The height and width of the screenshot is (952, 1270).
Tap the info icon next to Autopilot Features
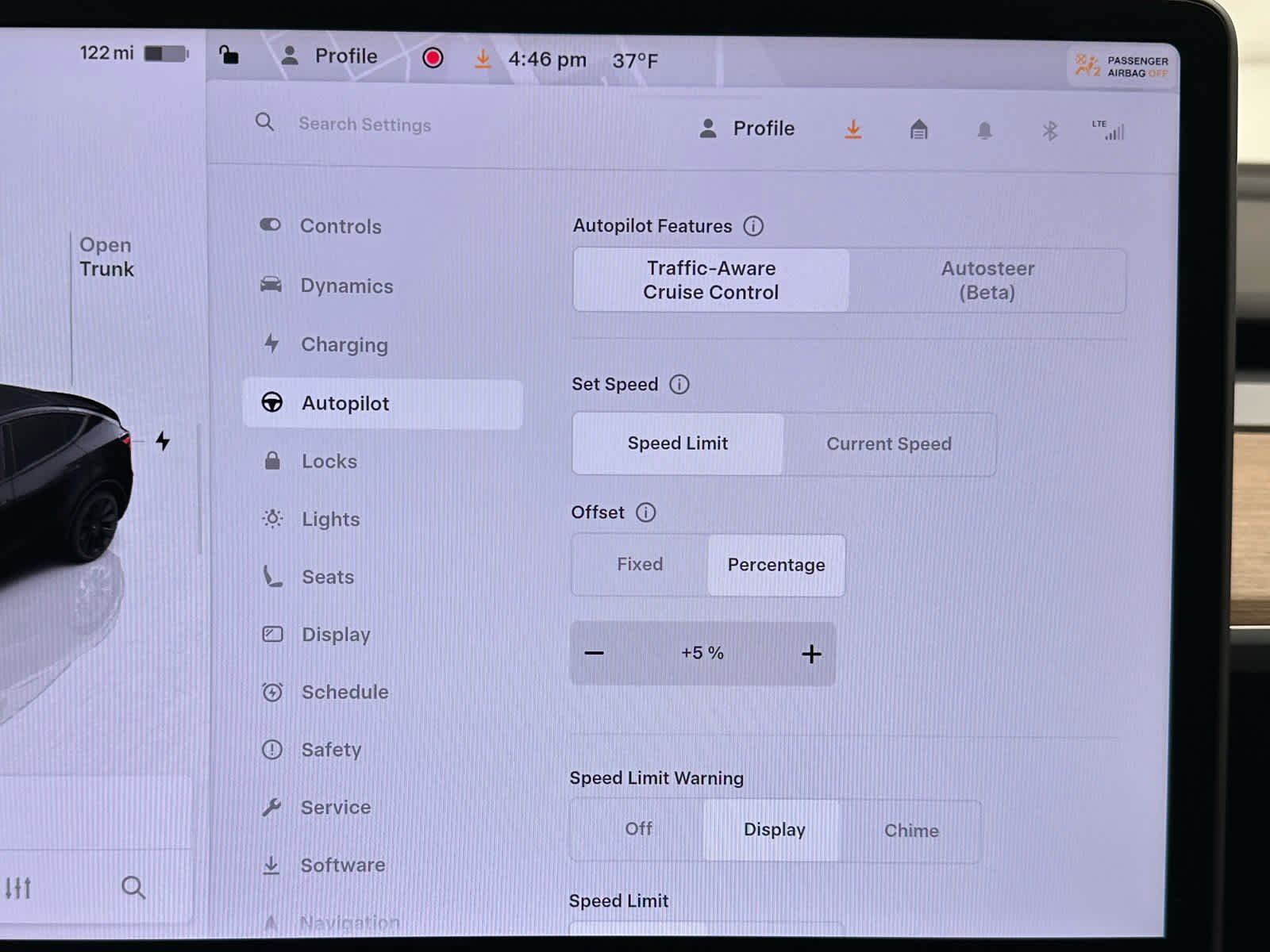753,226
